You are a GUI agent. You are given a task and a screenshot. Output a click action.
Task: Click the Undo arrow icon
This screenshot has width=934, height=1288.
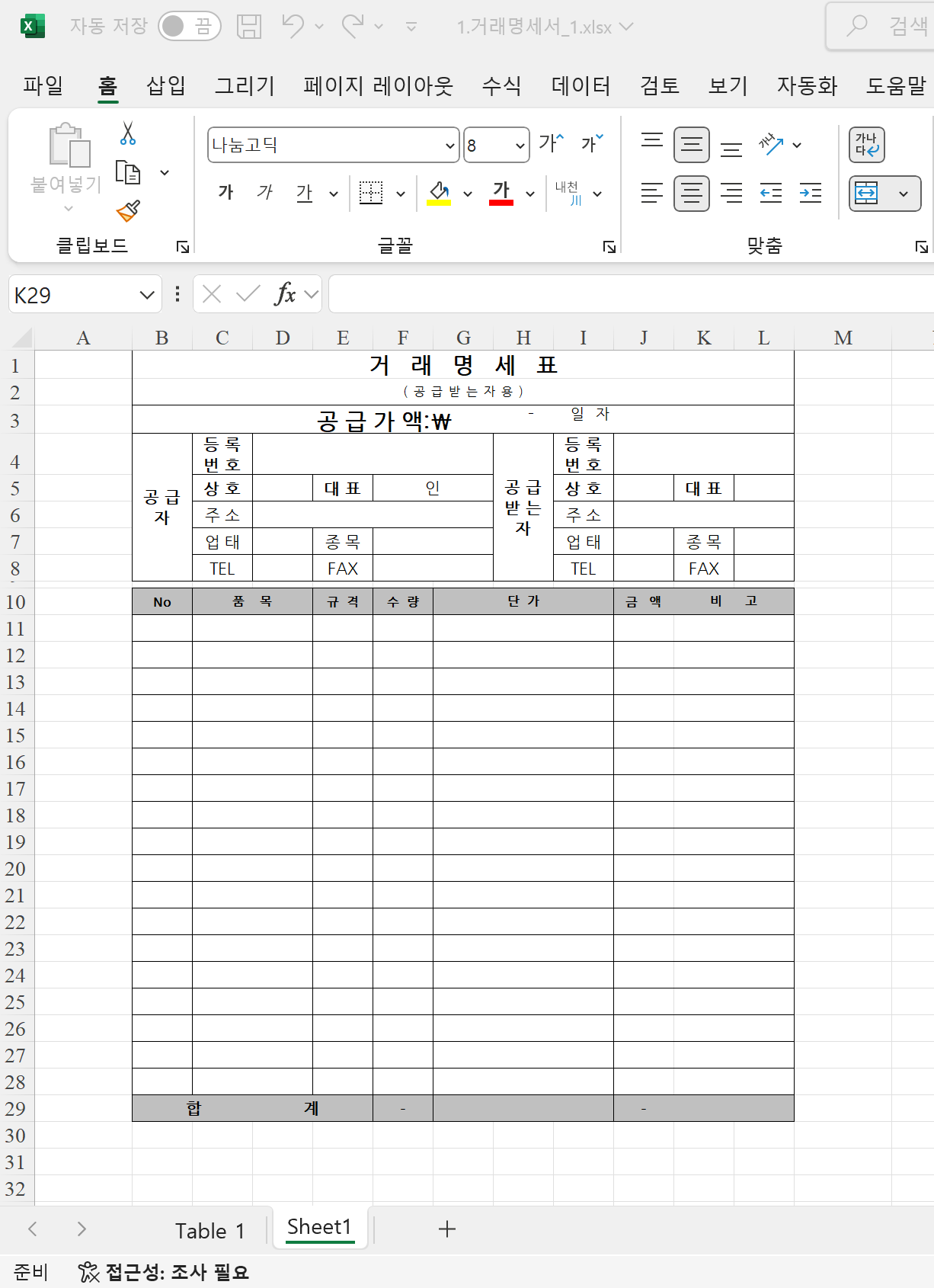(x=293, y=26)
